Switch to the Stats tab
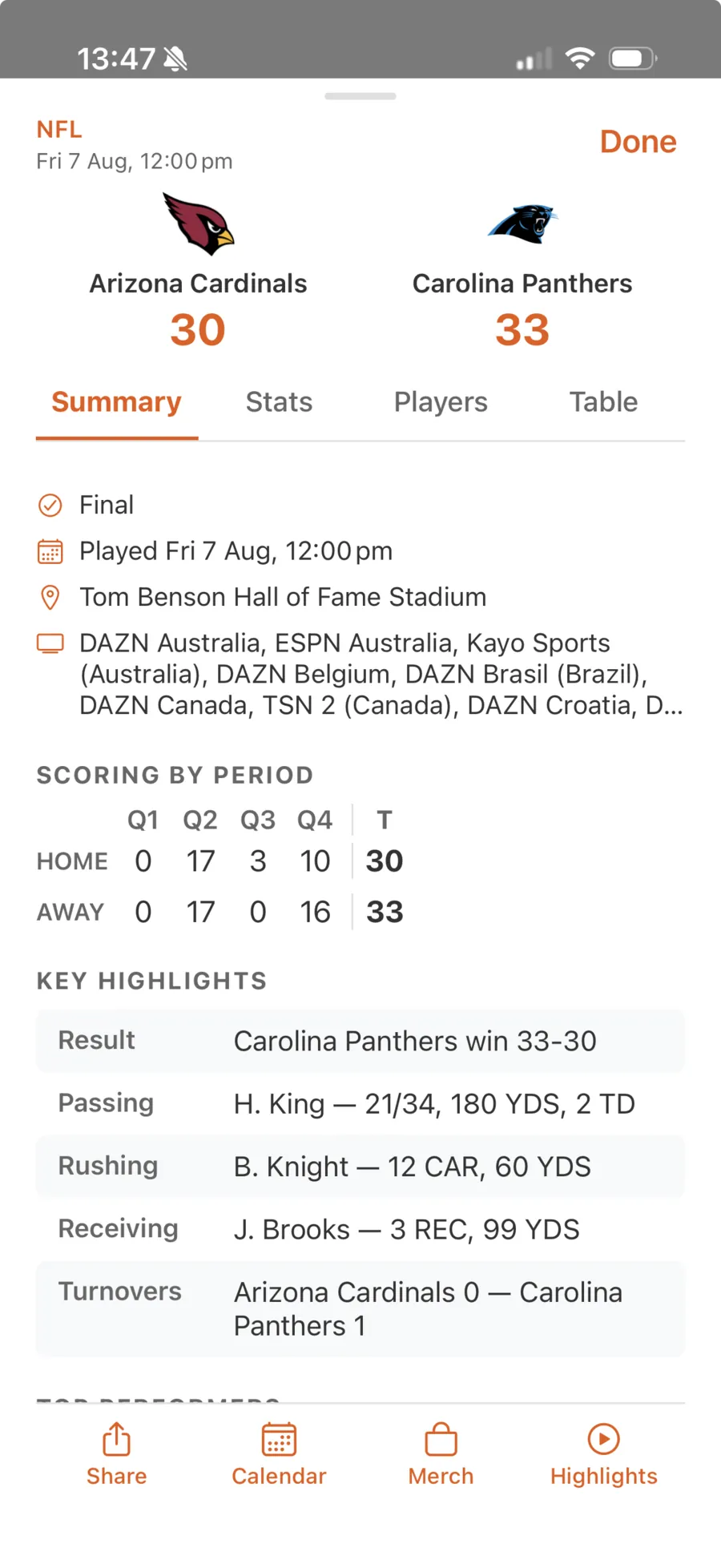 [x=279, y=402]
